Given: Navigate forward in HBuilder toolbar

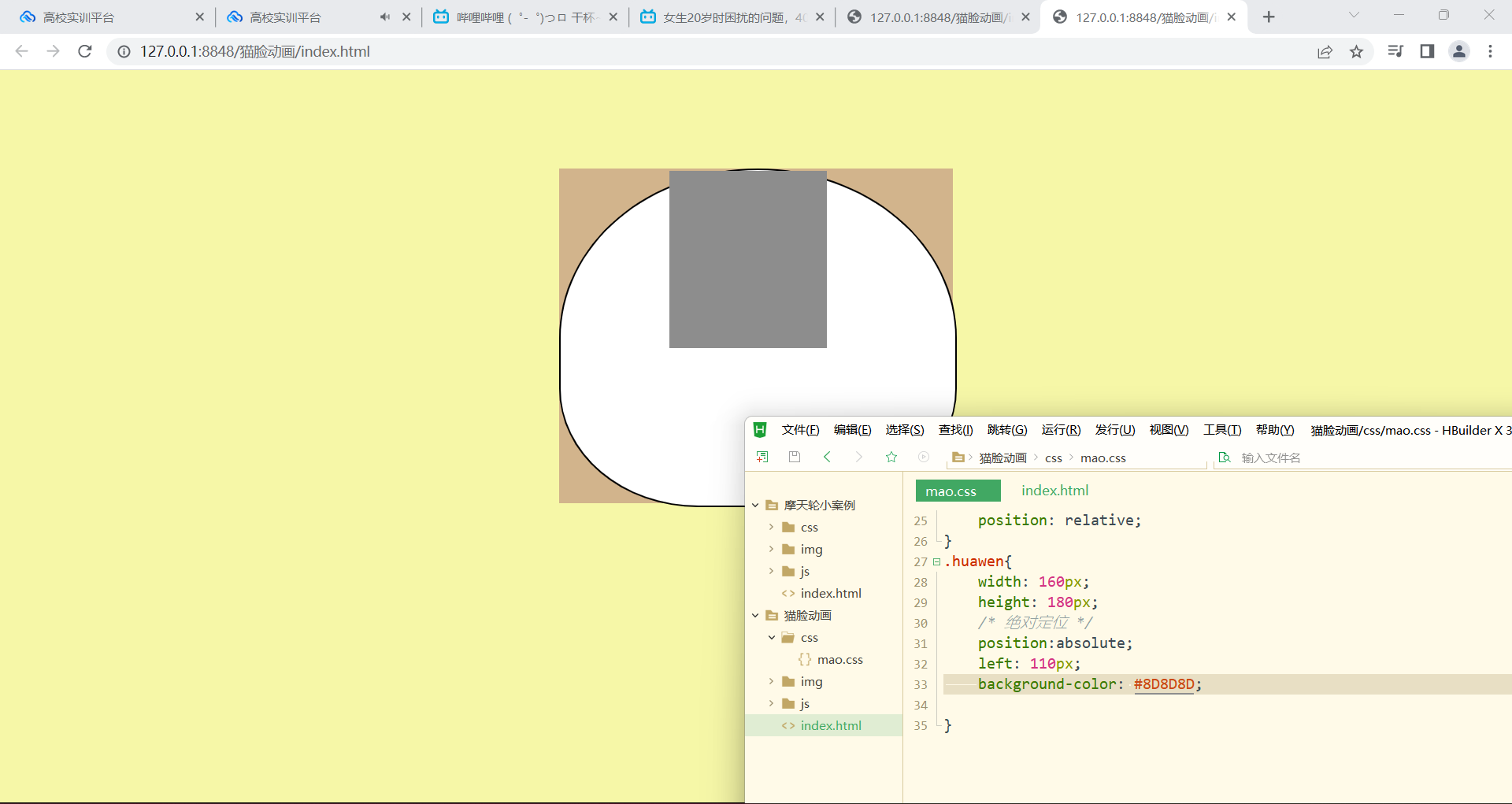Looking at the screenshot, I should click(859, 457).
